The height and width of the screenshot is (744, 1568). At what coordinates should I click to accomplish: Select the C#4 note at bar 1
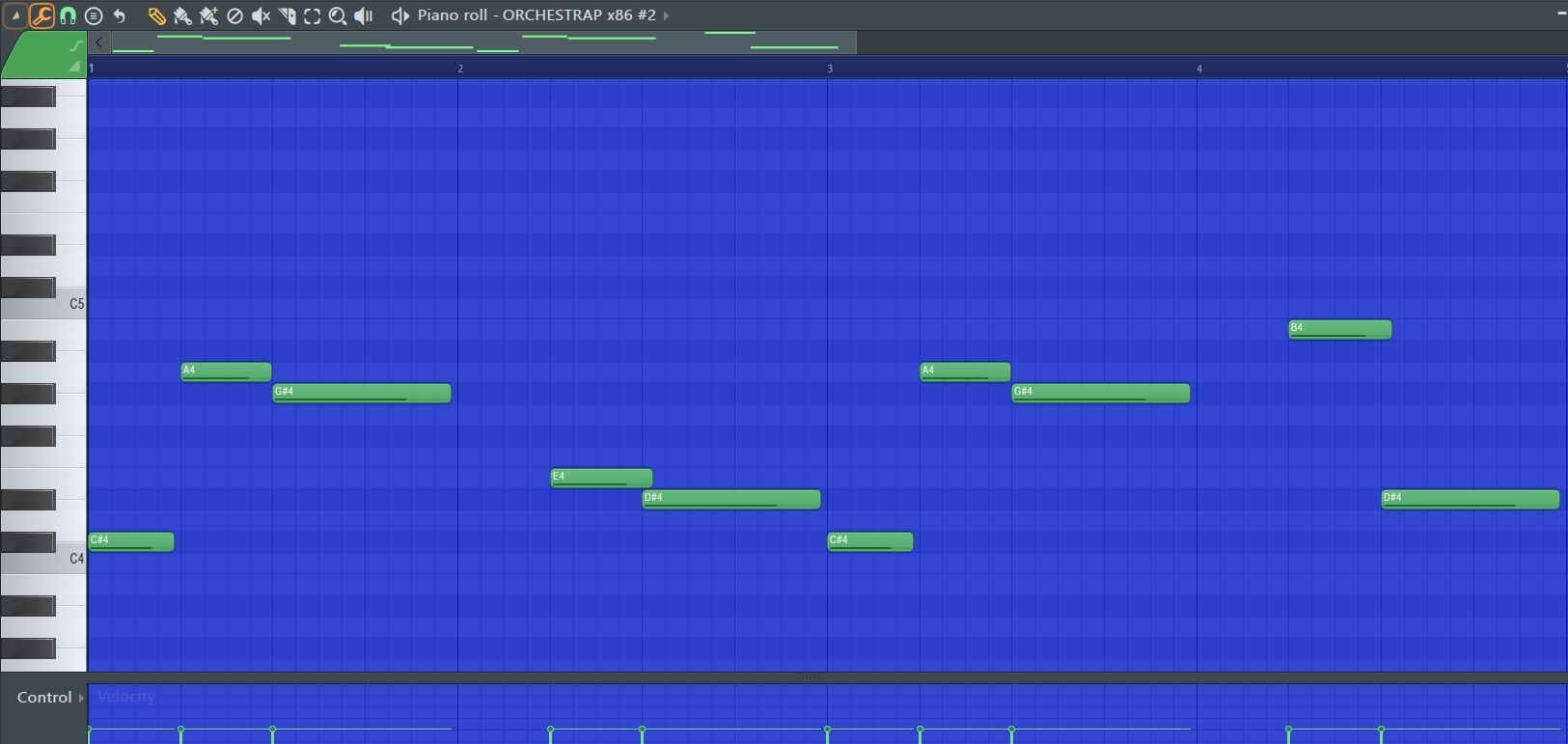coord(131,541)
